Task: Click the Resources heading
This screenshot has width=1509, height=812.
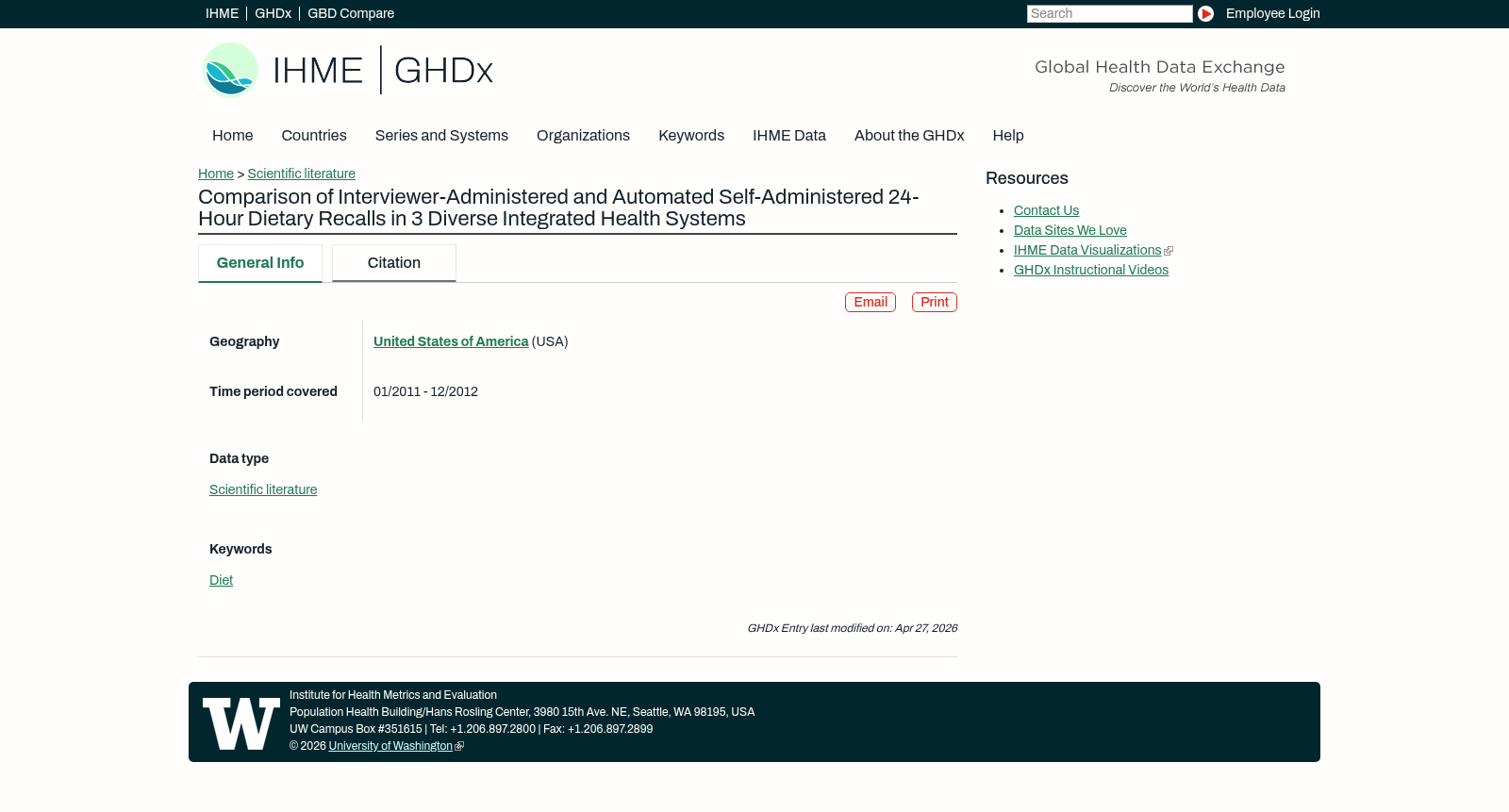Action: [1027, 178]
